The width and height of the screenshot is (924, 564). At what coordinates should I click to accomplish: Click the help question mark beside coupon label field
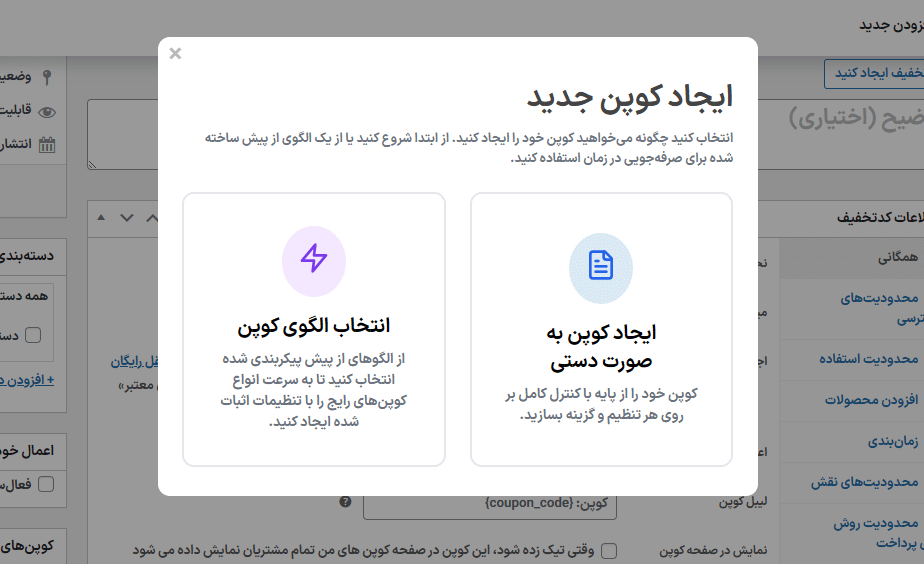345,502
